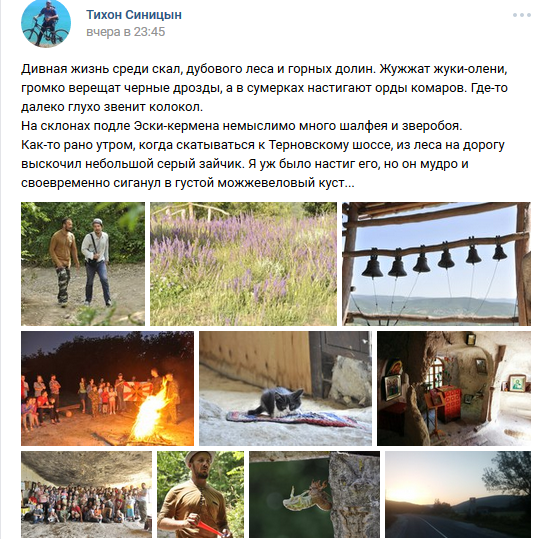
Task: Open the large group under rock photo
Action: (x=86, y=494)
